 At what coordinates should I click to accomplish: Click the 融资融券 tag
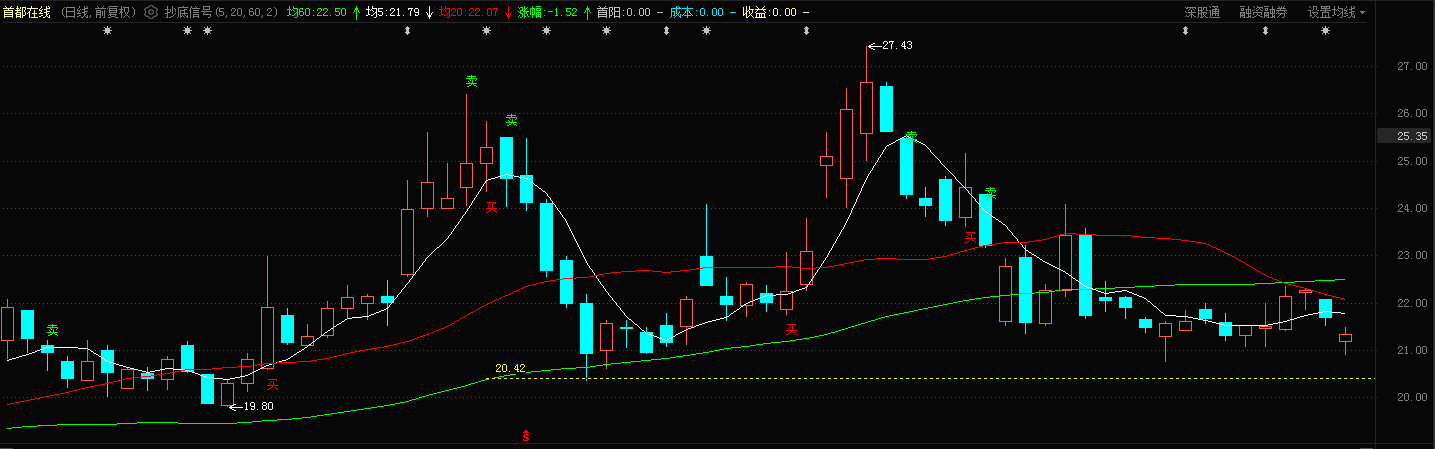tap(1264, 12)
